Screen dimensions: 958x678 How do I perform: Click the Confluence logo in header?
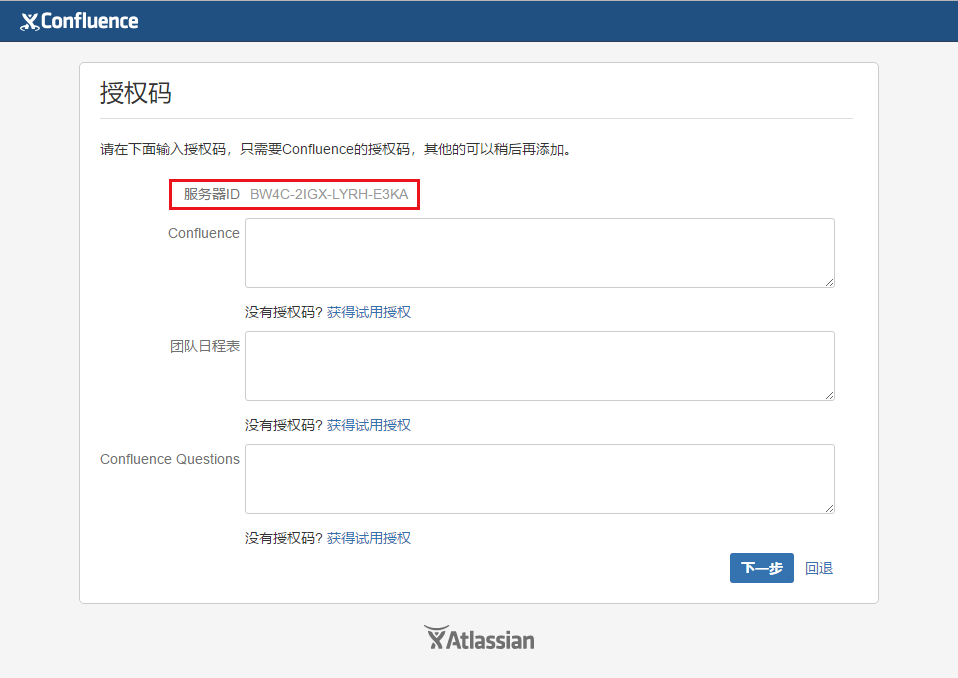click(79, 21)
